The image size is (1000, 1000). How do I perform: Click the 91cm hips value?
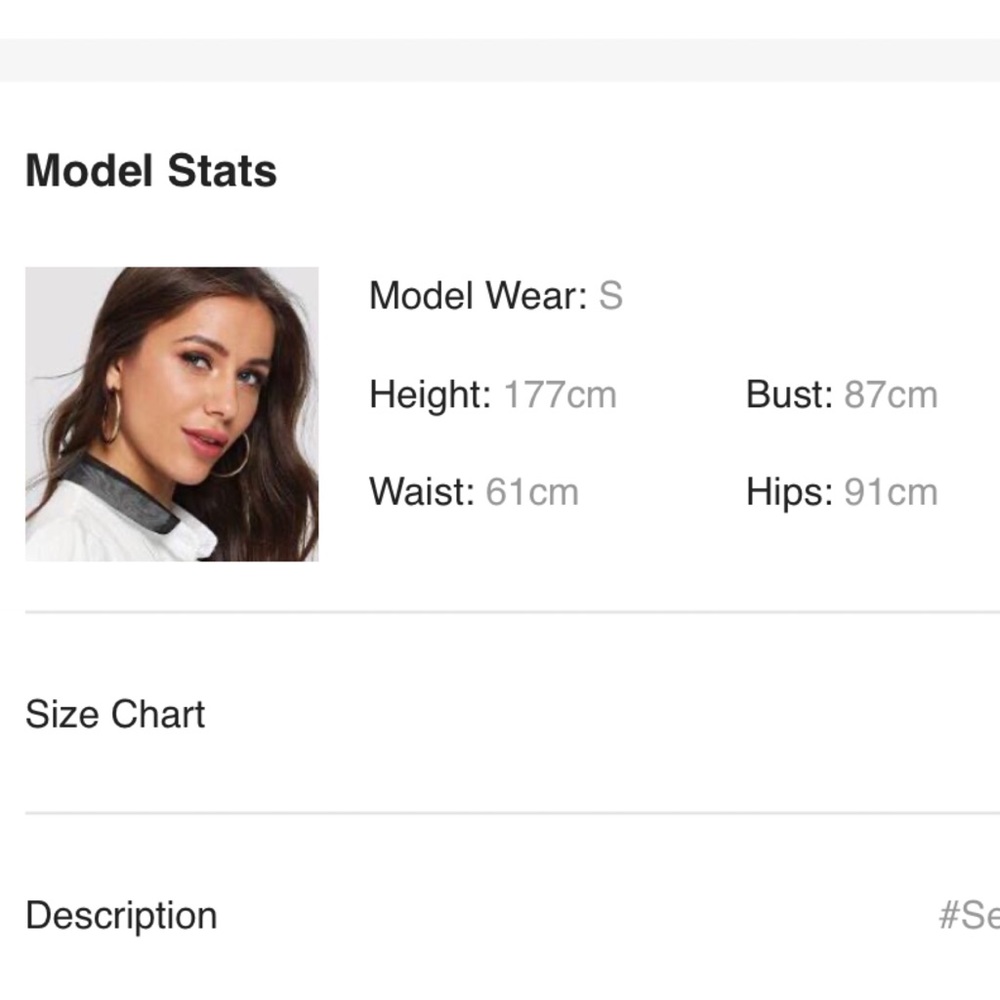click(891, 492)
